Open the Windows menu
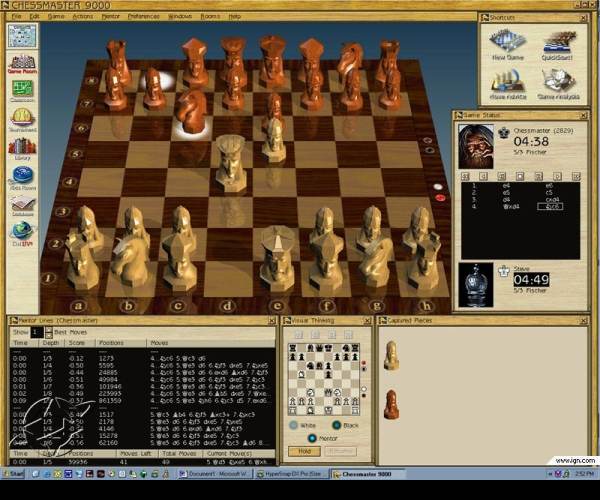The width and height of the screenshot is (600, 500). (180, 16)
